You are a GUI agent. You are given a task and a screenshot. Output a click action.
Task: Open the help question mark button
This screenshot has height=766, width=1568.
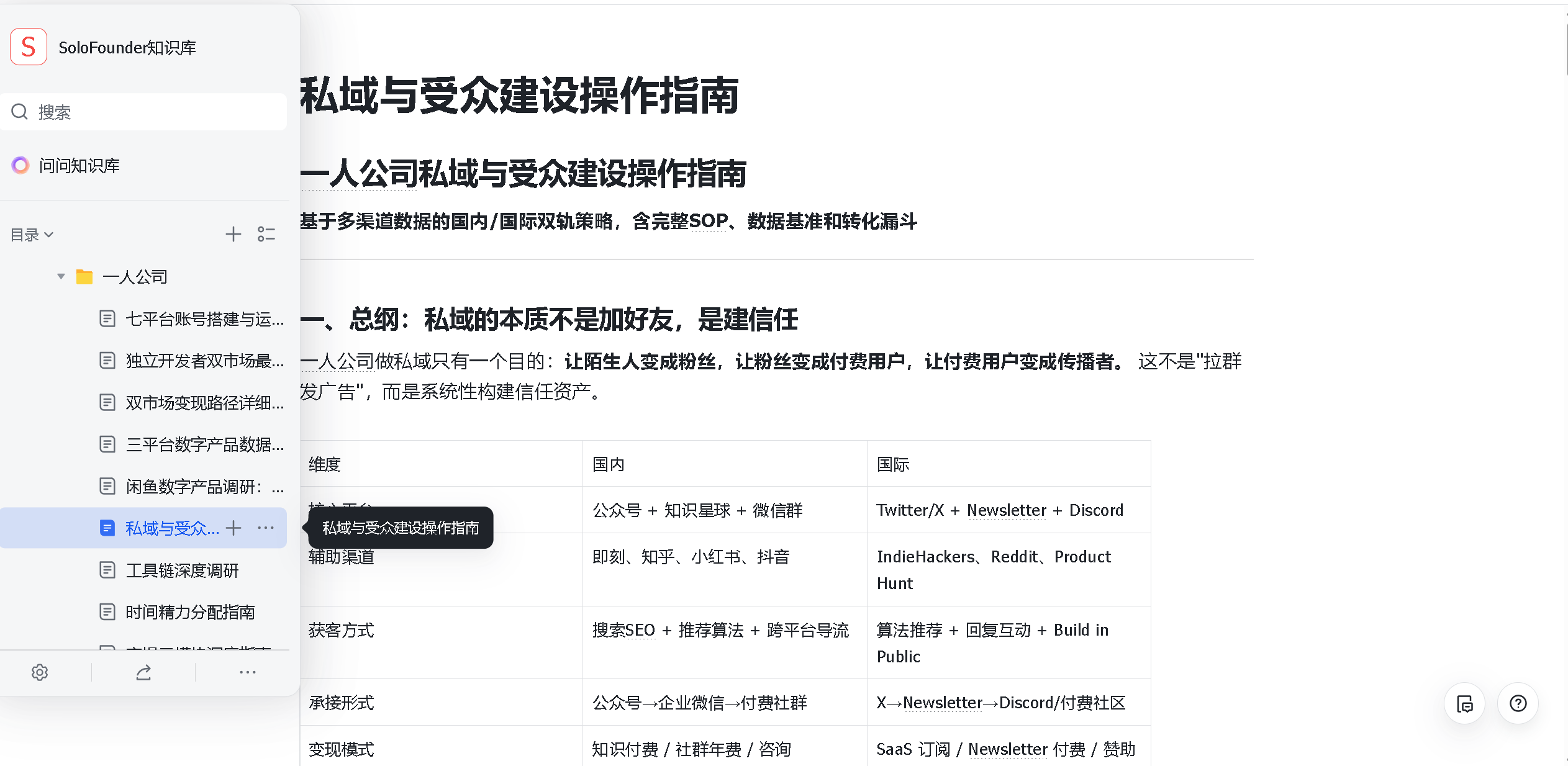pyautogui.click(x=1518, y=704)
